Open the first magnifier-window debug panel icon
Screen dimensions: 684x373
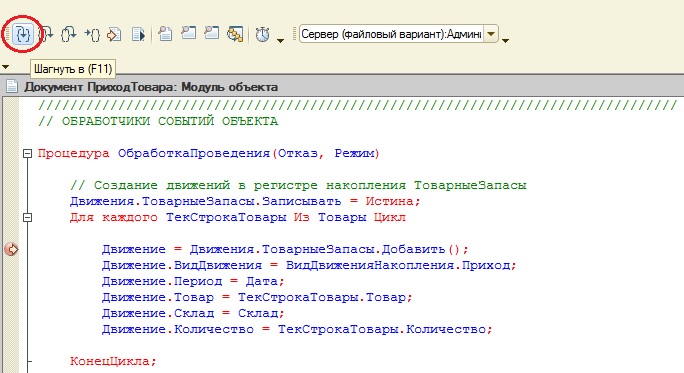188,34
